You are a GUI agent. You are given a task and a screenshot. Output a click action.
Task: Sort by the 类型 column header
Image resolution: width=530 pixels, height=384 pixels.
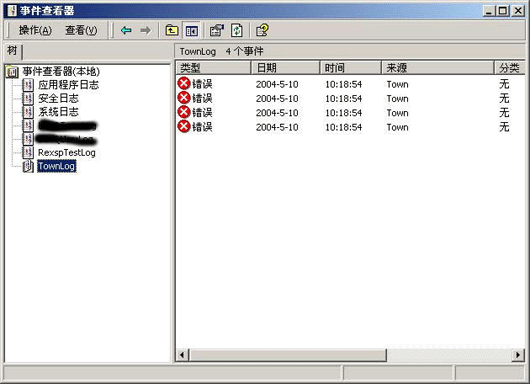tap(213, 68)
